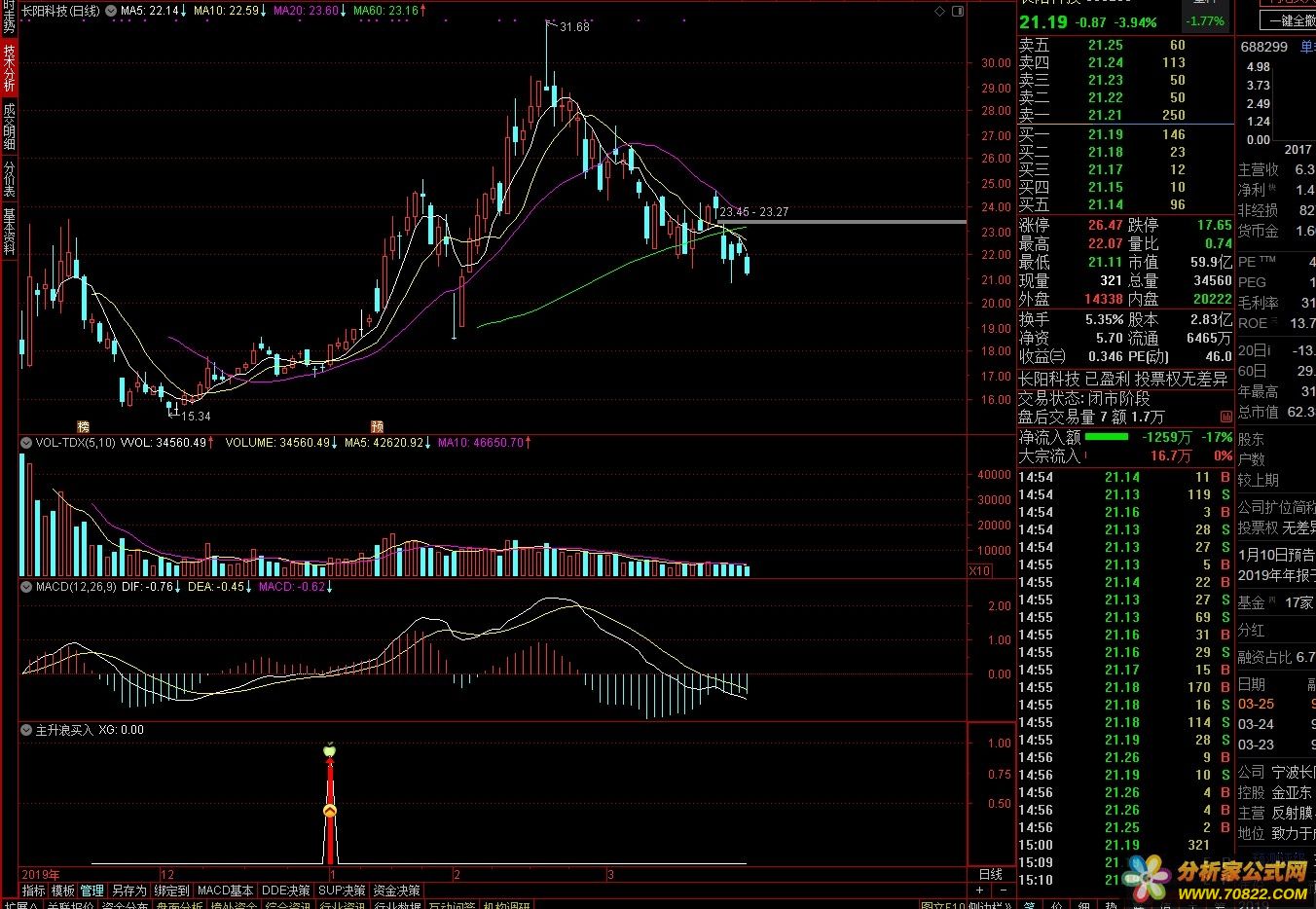Click the diamond icon at chart top-right
Image resolution: width=1316 pixels, height=909 pixels.
pyautogui.click(x=939, y=12)
